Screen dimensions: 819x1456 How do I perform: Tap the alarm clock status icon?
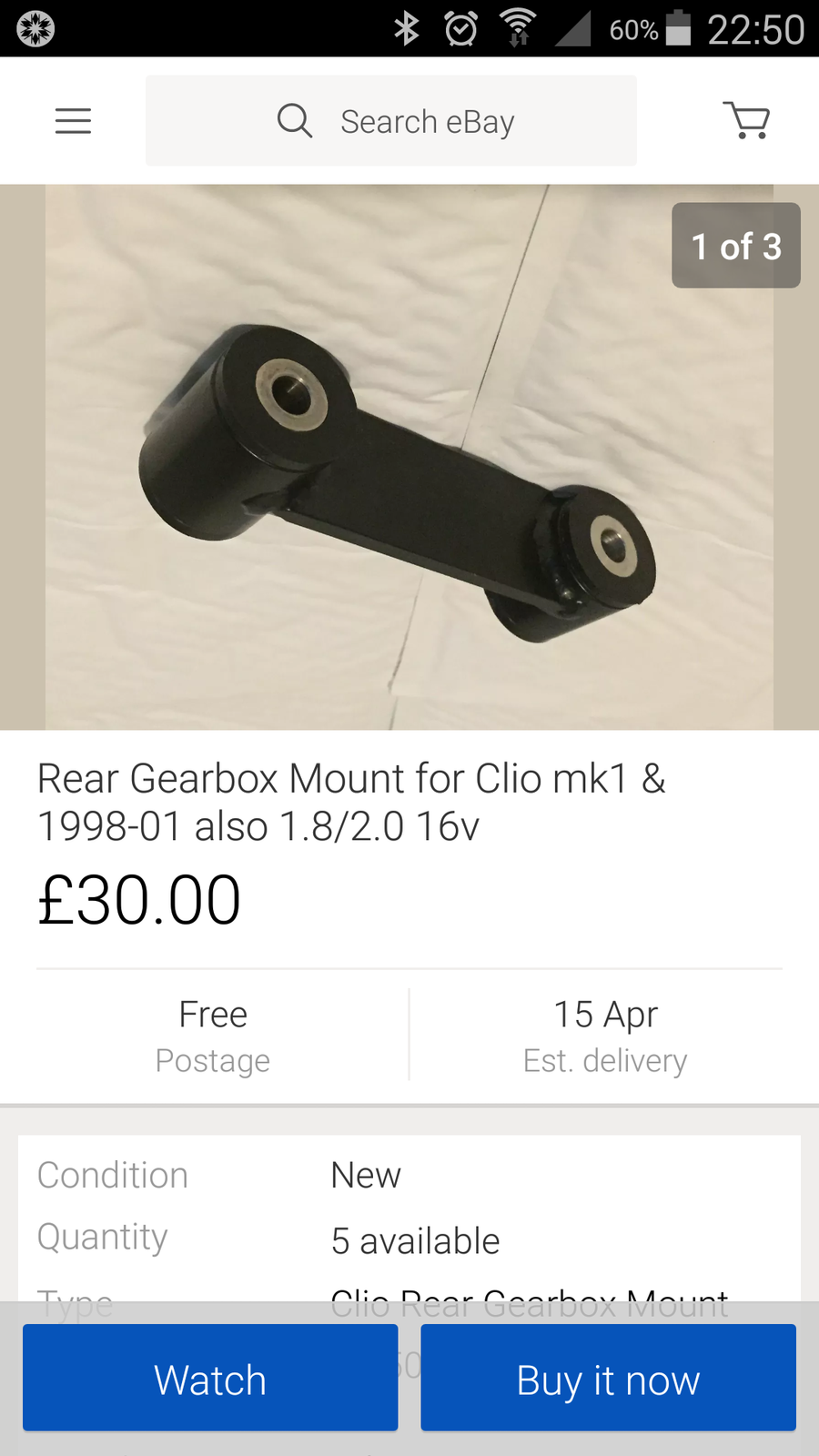460,29
